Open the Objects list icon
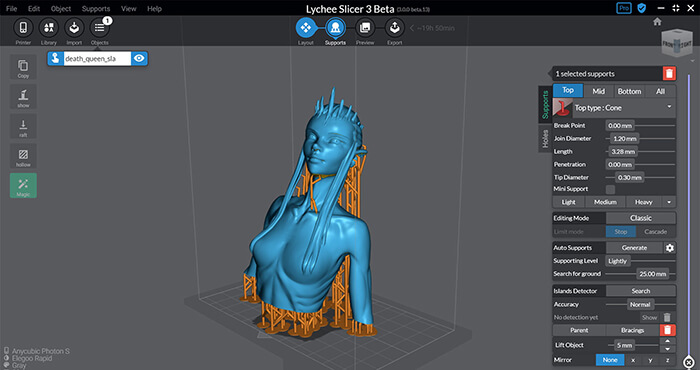The width and height of the screenshot is (700, 370). 100,28
